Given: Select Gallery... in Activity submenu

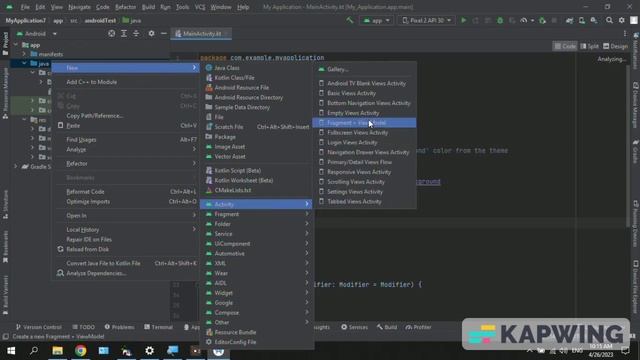Looking at the screenshot, I should coord(364,69).
